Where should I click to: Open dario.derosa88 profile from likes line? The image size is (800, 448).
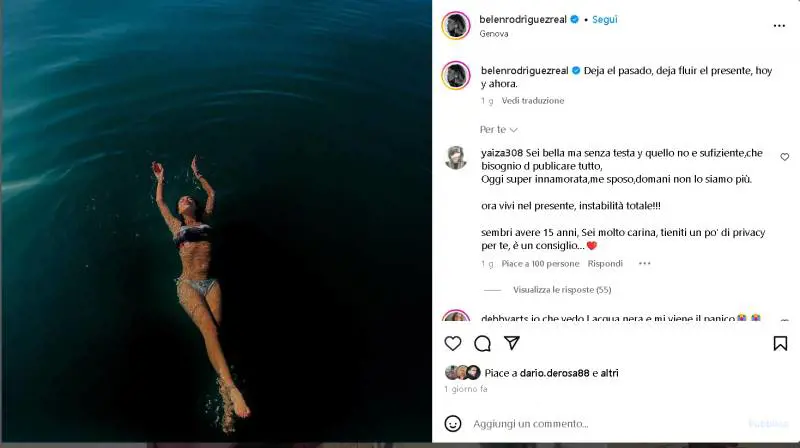coord(554,373)
